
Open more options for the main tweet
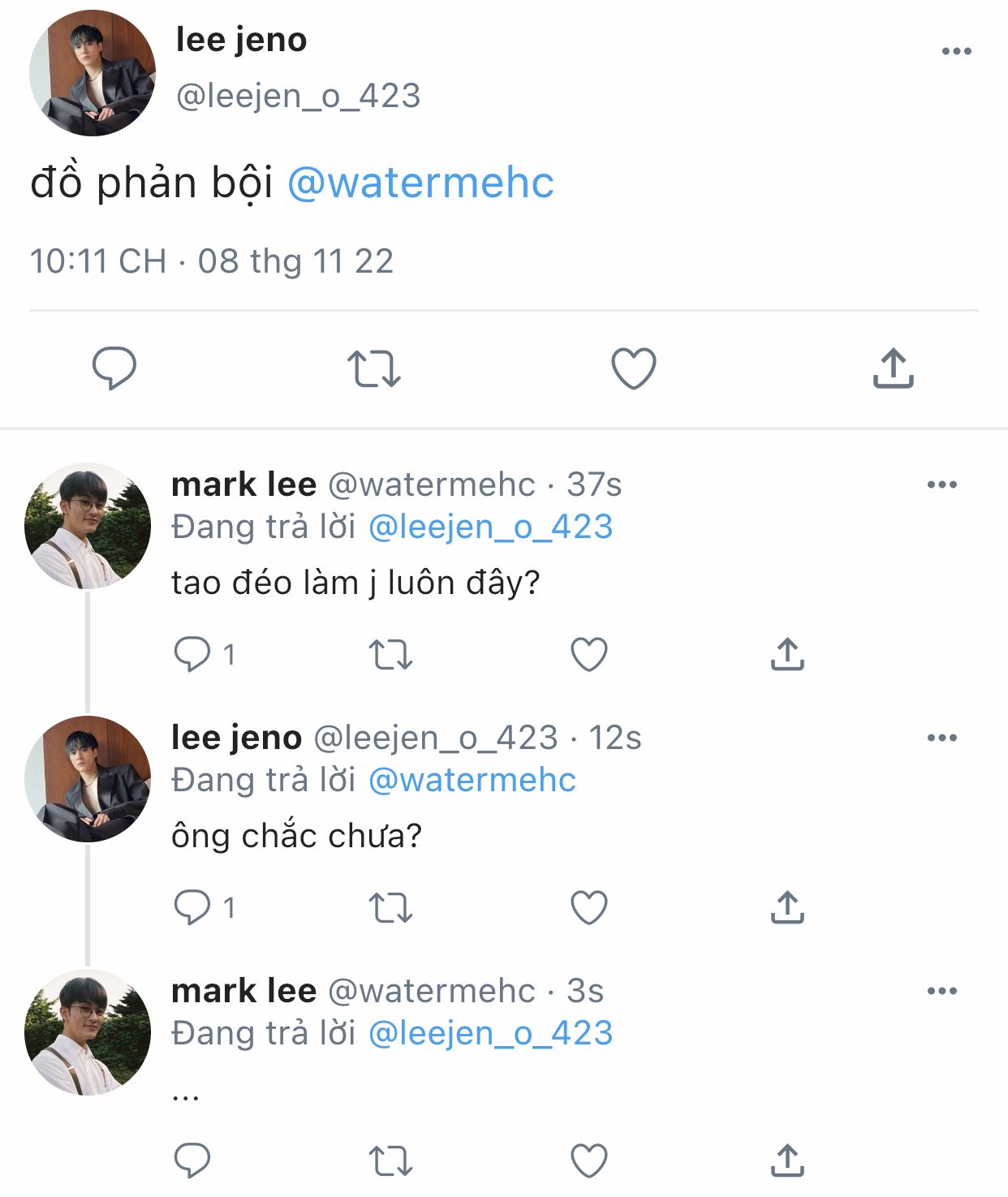click(x=956, y=51)
